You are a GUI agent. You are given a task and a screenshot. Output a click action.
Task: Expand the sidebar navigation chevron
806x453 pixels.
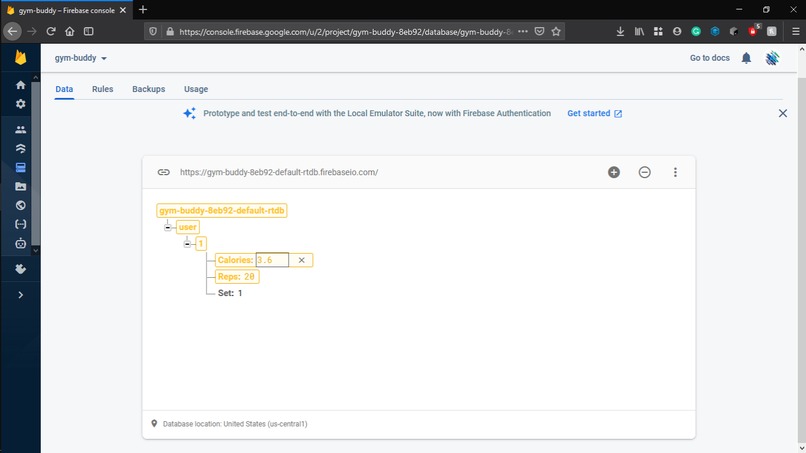tap(21, 295)
